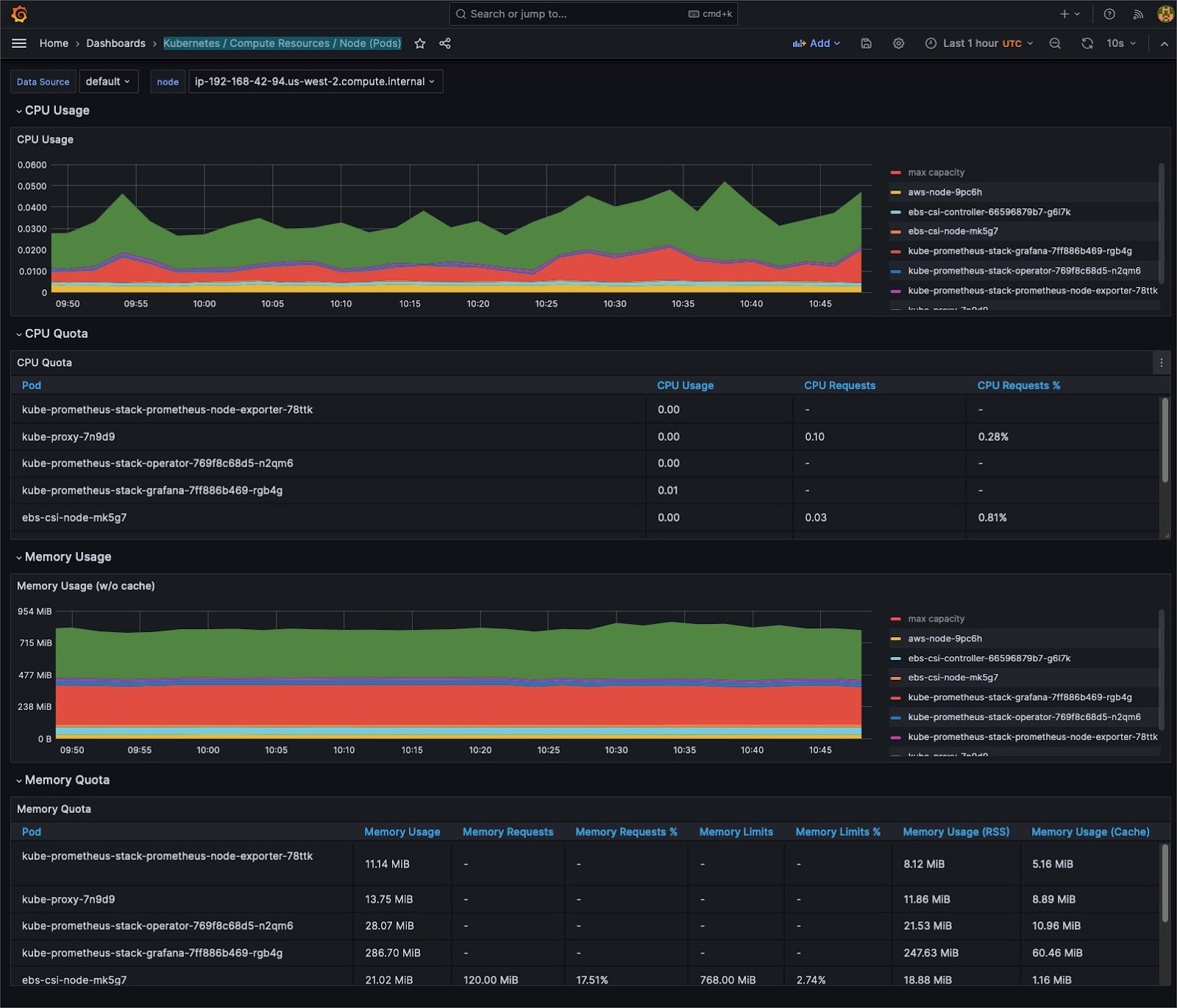Open node-exporter pod in Memory Quota table
This screenshot has width=1177, height=1008.
pos(167,856)
